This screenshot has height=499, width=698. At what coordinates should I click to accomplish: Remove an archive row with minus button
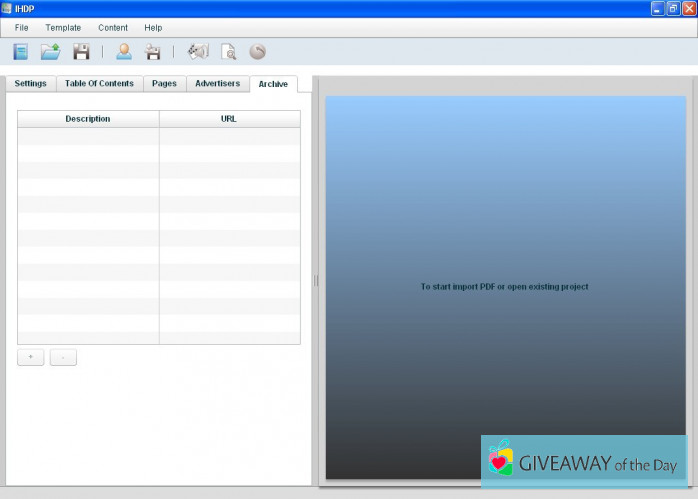coord(63,357)
